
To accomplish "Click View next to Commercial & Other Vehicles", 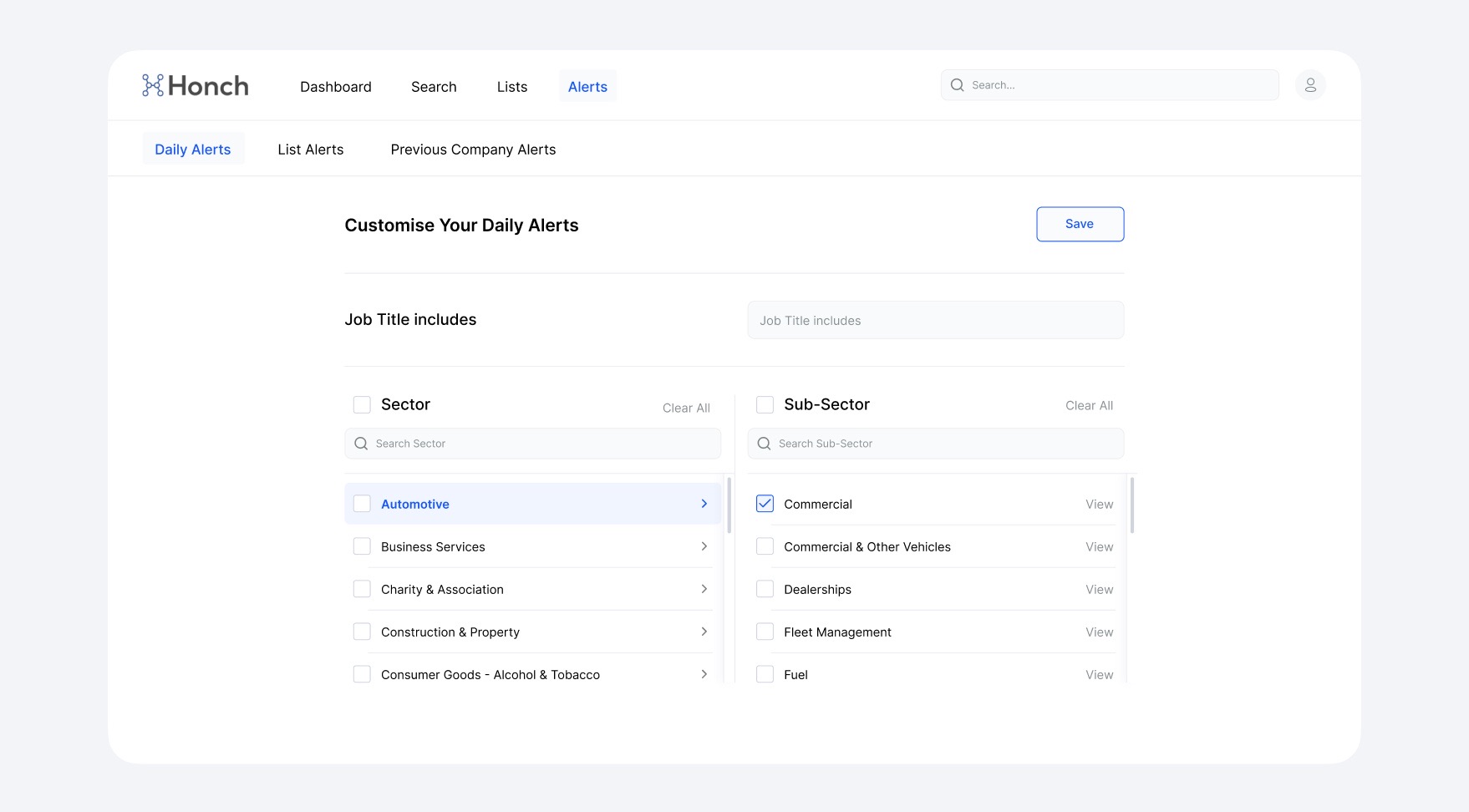I will (1100, 547).
